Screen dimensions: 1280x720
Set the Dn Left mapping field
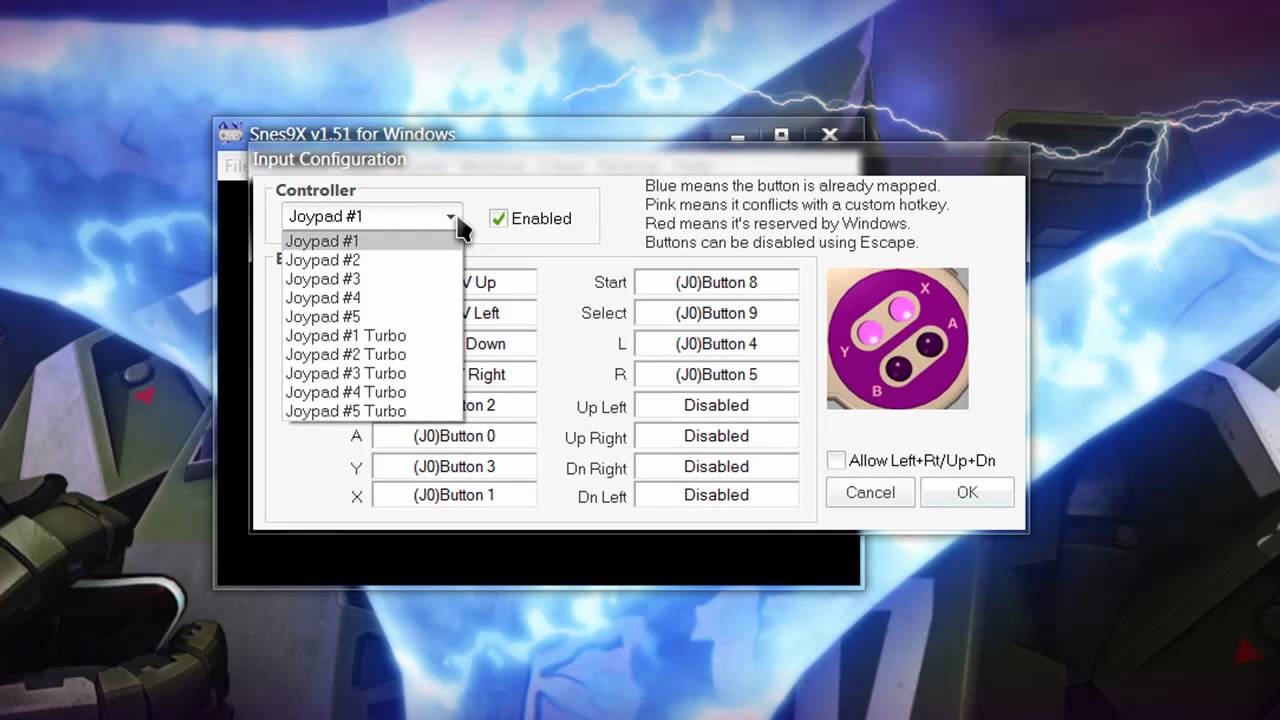coord(716,495)
